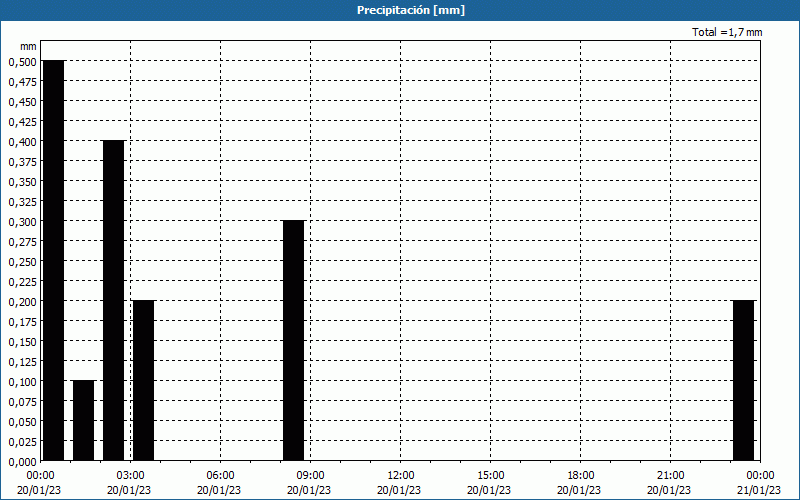Click the 0,175 y-axis label
800x500 pixels.
23,321
